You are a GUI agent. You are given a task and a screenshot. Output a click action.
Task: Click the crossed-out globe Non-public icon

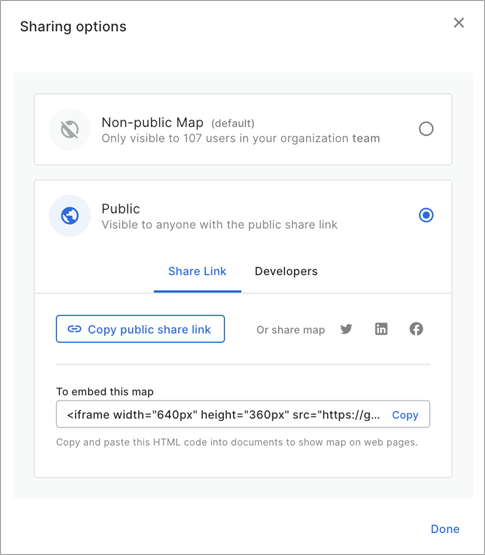point(70,129)
